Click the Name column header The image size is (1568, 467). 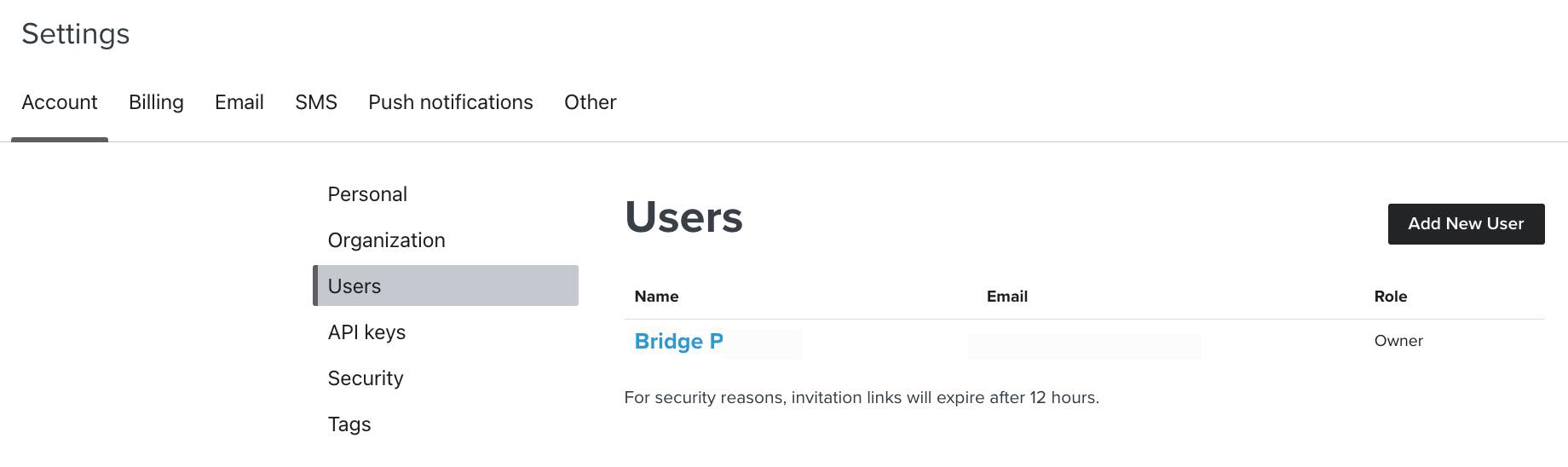tap(656, 297)
